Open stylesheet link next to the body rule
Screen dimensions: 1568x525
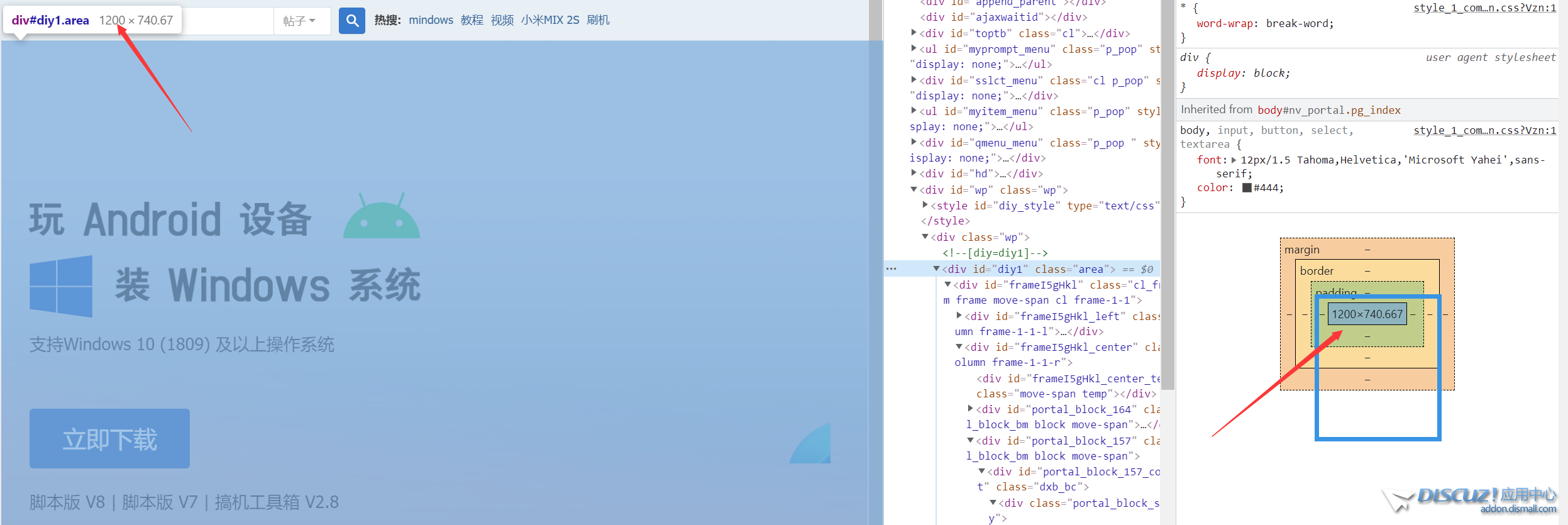coord(1484,130)
